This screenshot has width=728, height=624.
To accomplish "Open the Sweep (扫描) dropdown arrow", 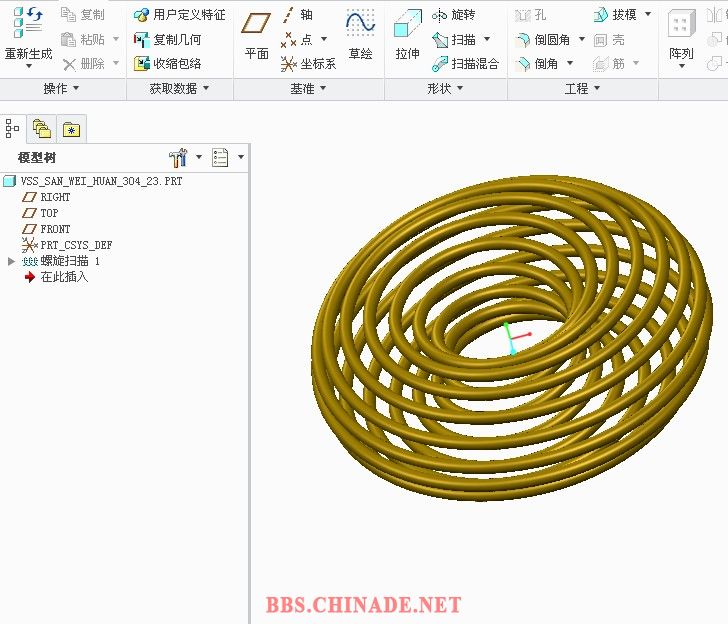I will click(x=487, y=39).
